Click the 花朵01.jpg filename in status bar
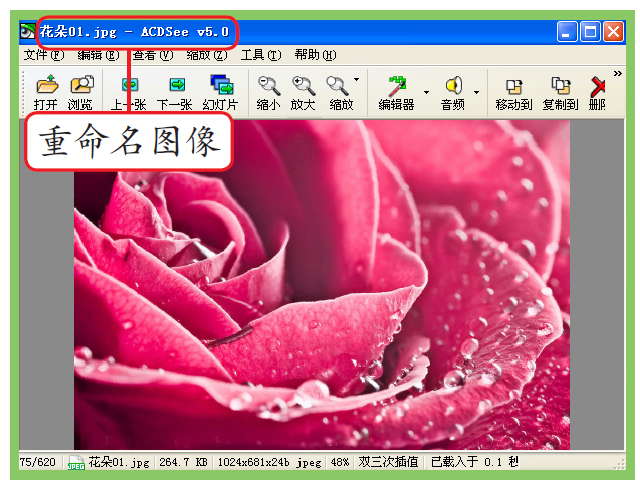The width and height of the screenshot is (640, 487). pyautogui.click(x=118, y=463)
